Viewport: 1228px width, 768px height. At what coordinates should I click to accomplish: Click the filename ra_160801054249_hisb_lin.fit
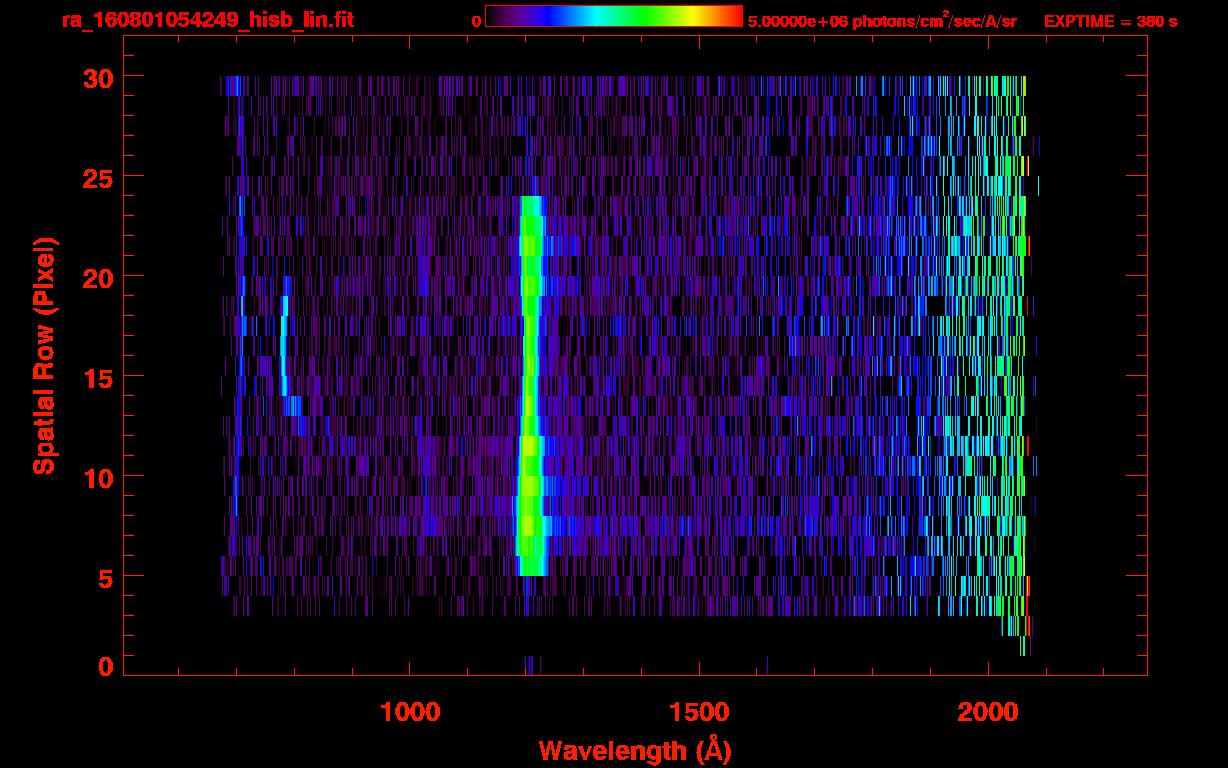click(207, 20)
